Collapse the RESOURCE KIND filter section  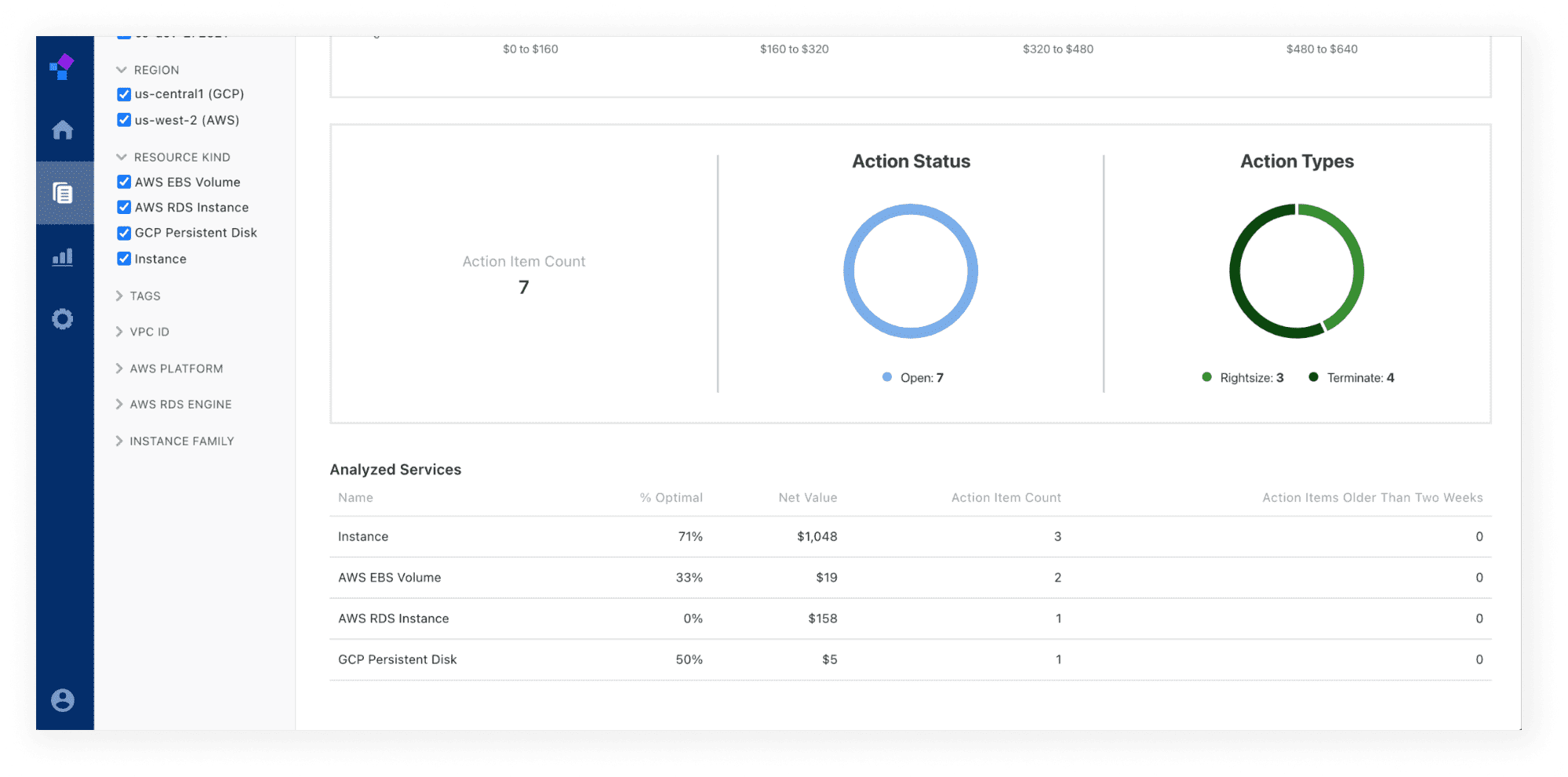click(x=122, y=157)
